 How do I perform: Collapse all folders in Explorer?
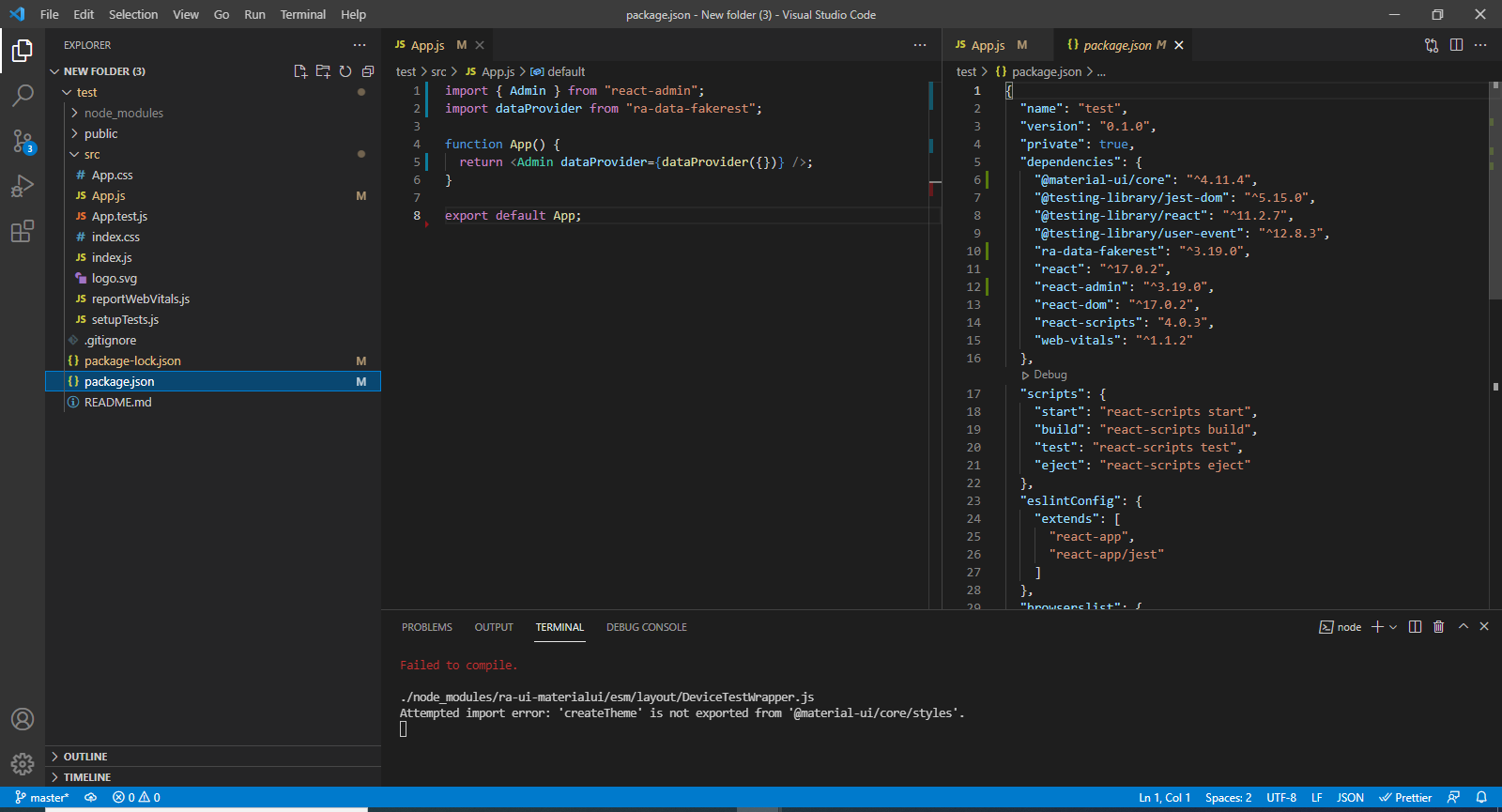point(368,71)
